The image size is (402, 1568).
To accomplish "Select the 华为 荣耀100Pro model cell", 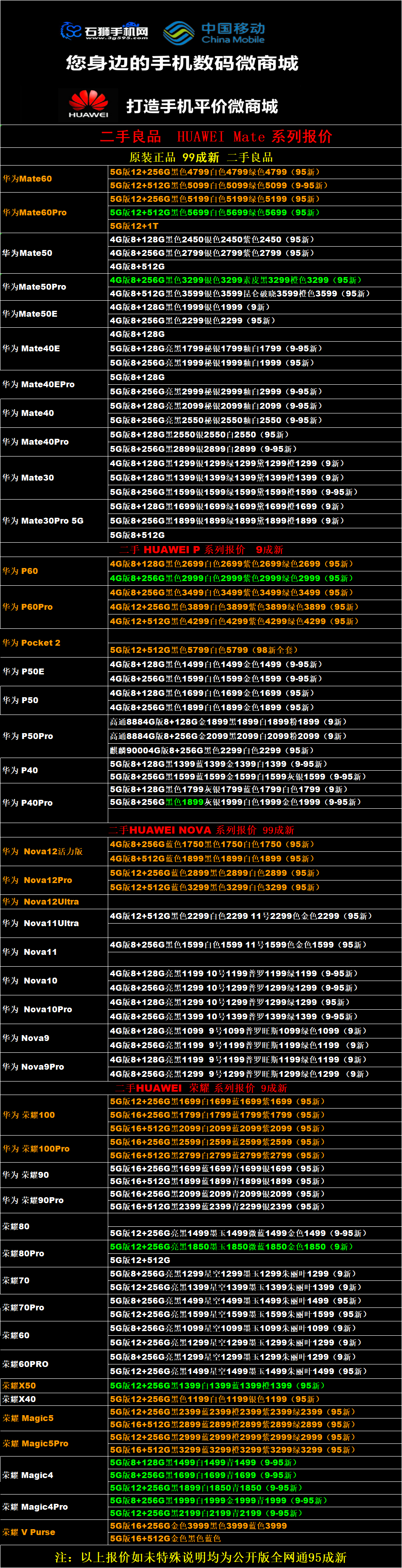I will (x=54, y=1149).
